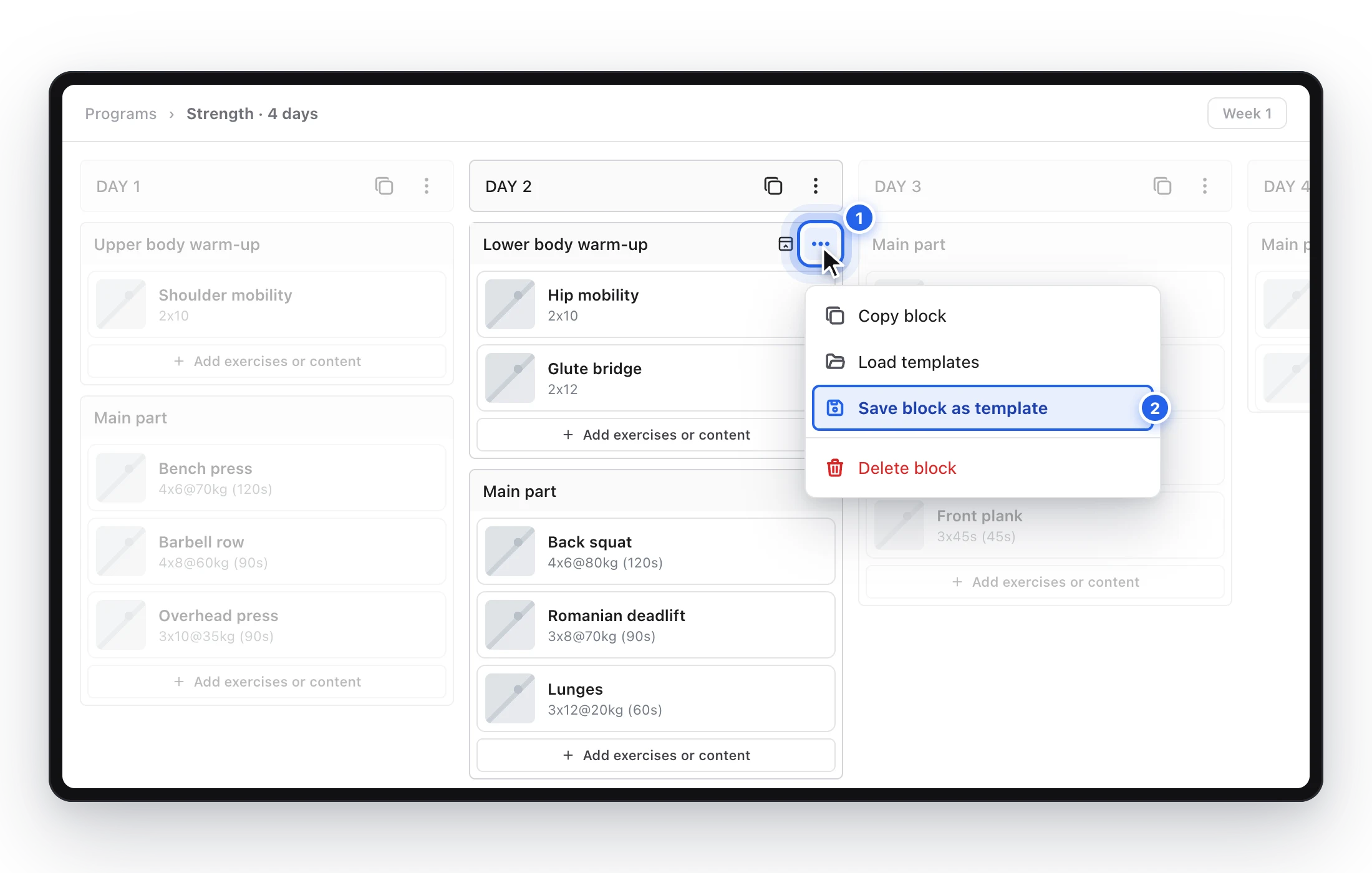Select the Overhead press title
Viewport: 1372px width, 873px height.
[218, 615]
